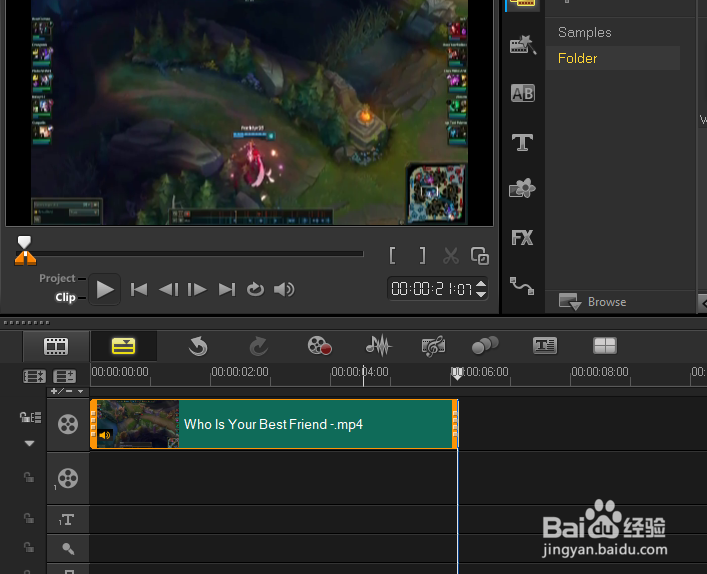Open the Instant Project library panel

point(523,45)
